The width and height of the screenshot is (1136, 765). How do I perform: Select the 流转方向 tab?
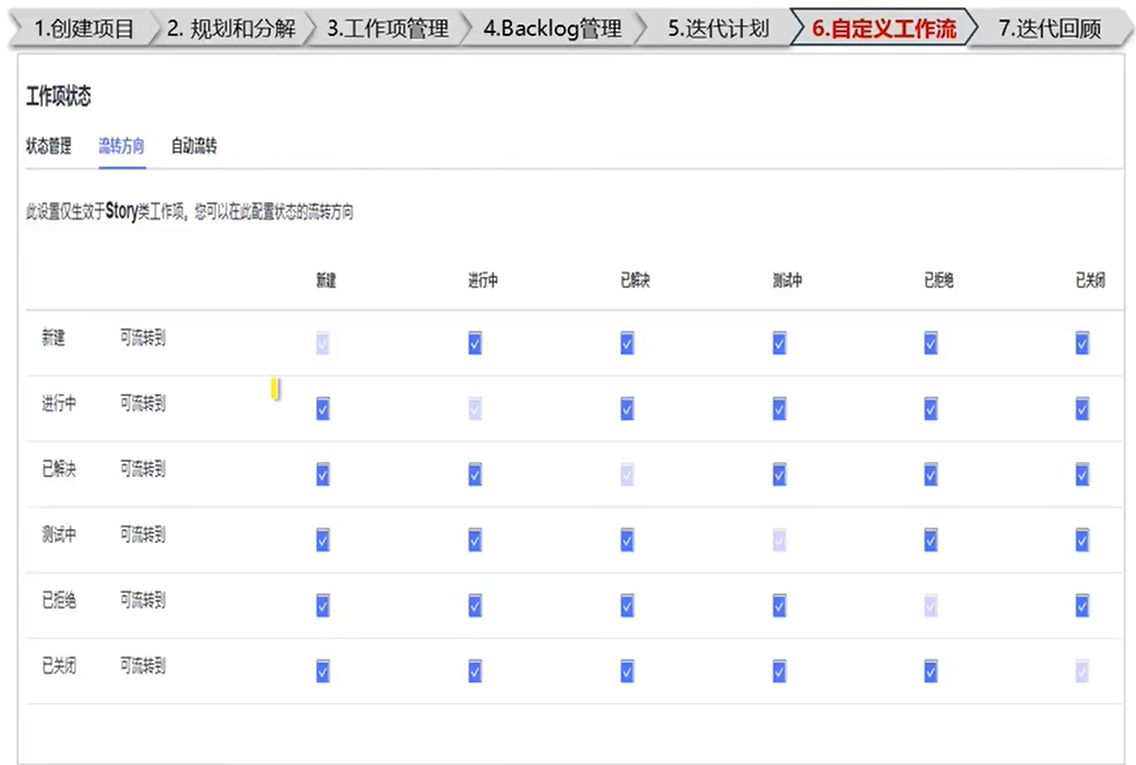122,146
